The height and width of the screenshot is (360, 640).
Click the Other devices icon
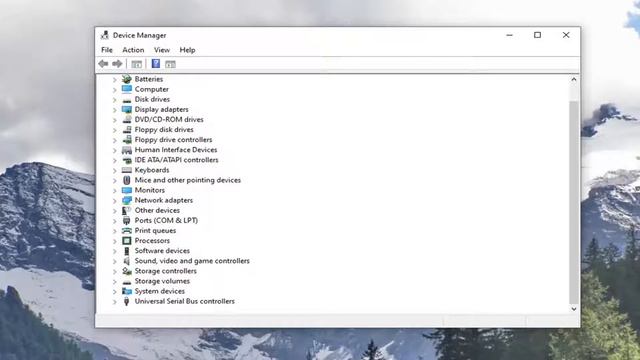127,210
